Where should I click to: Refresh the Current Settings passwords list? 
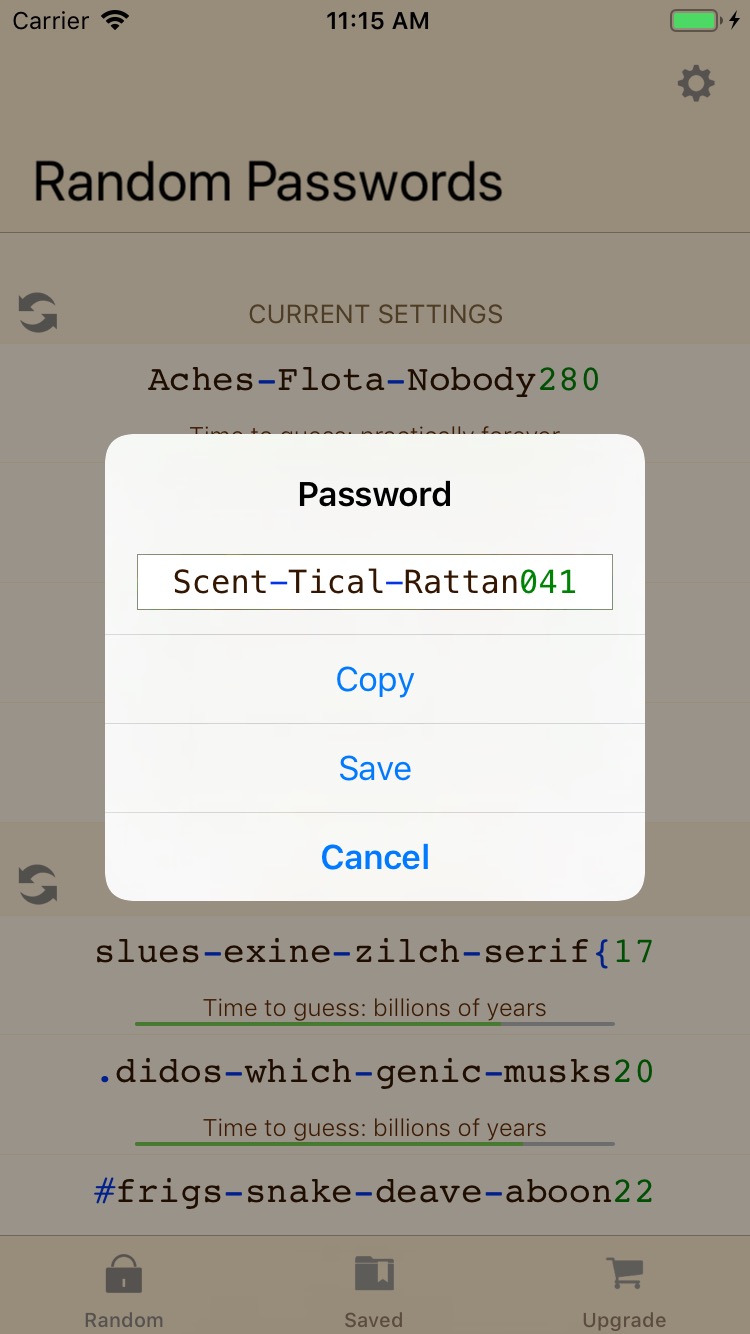(x=38, y=313)
